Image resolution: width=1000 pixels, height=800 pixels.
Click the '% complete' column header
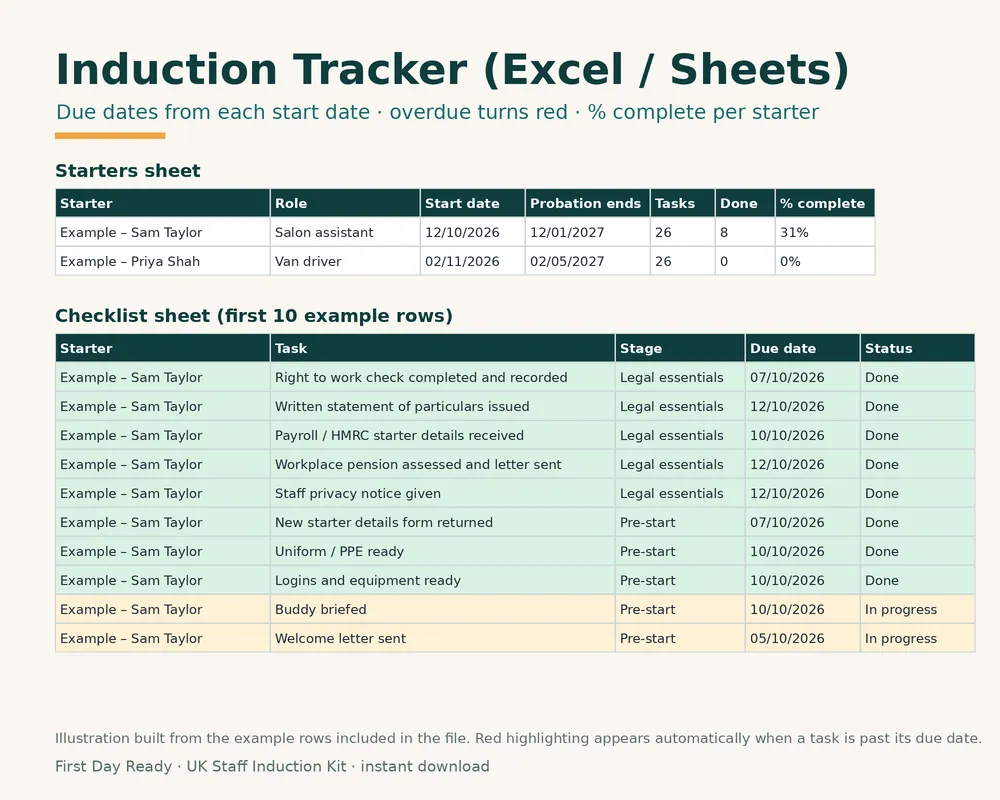click(825, 203)
